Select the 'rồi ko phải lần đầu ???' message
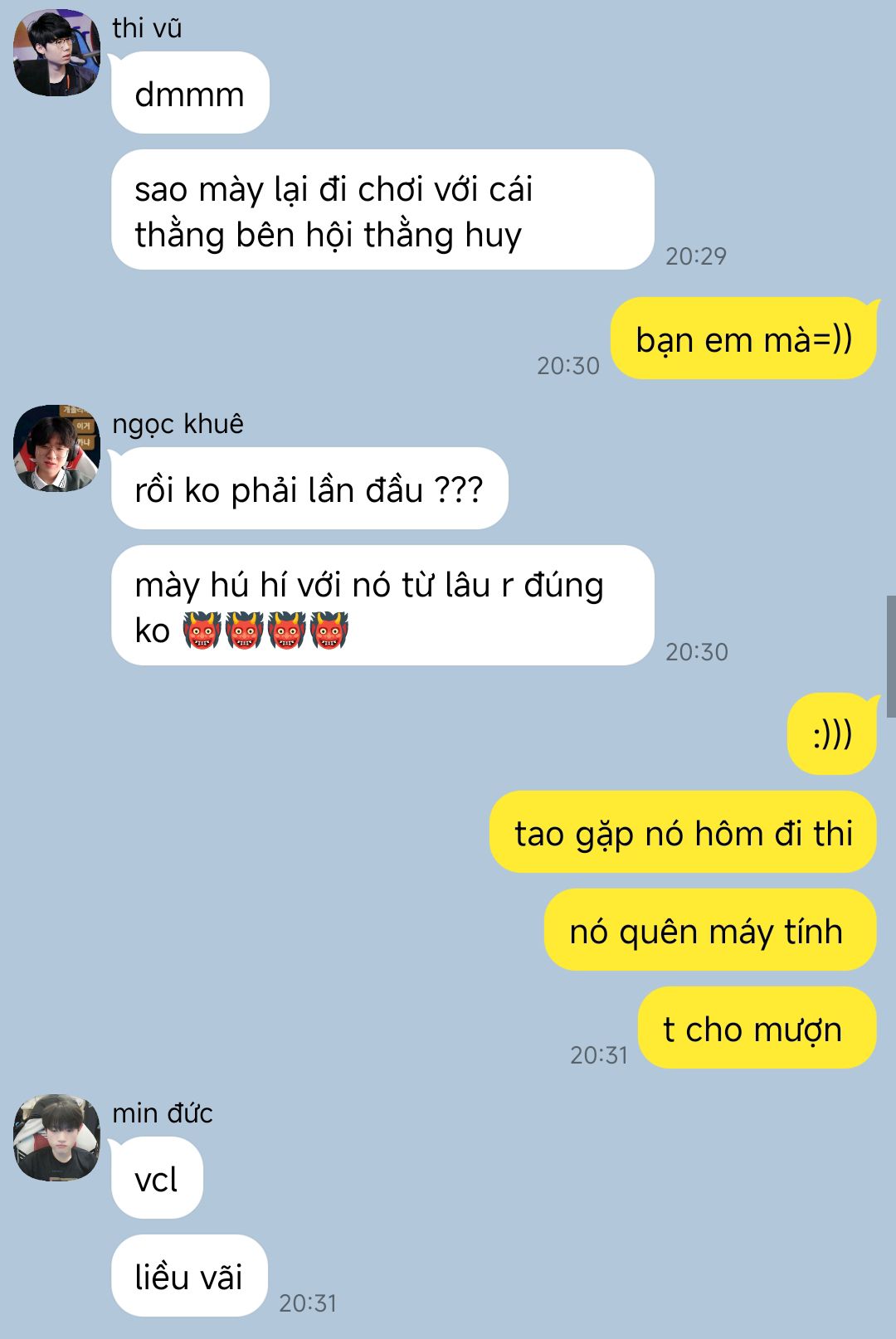 click(309, 489)
